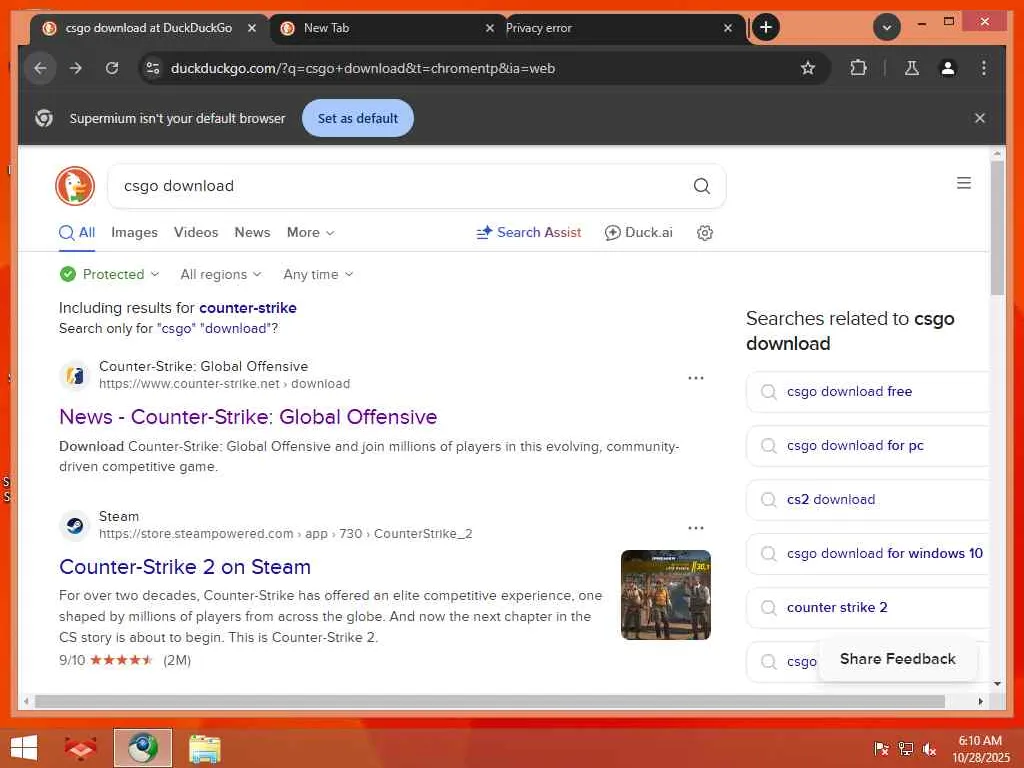Viewport: 1024px width, 768px height.
Task: Expand the Any time filter dropdown
Action: 318,274
